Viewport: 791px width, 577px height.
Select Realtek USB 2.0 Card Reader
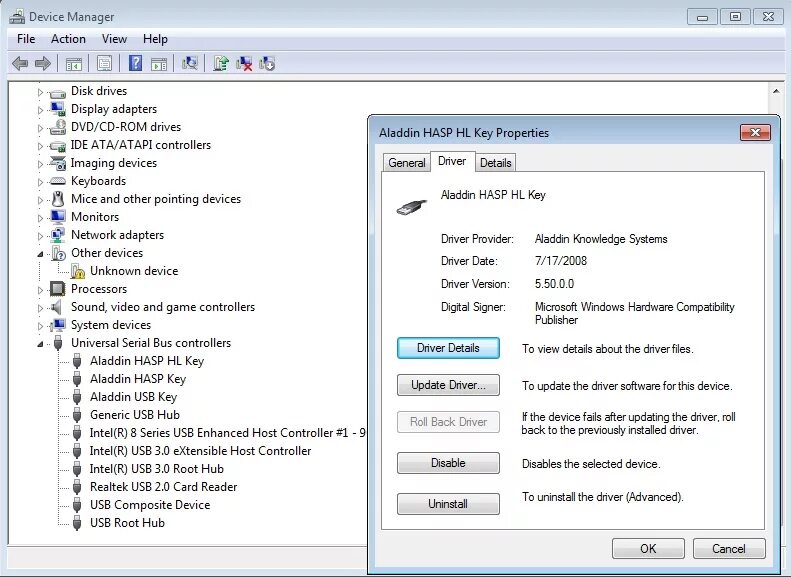(x=163, y=487)
